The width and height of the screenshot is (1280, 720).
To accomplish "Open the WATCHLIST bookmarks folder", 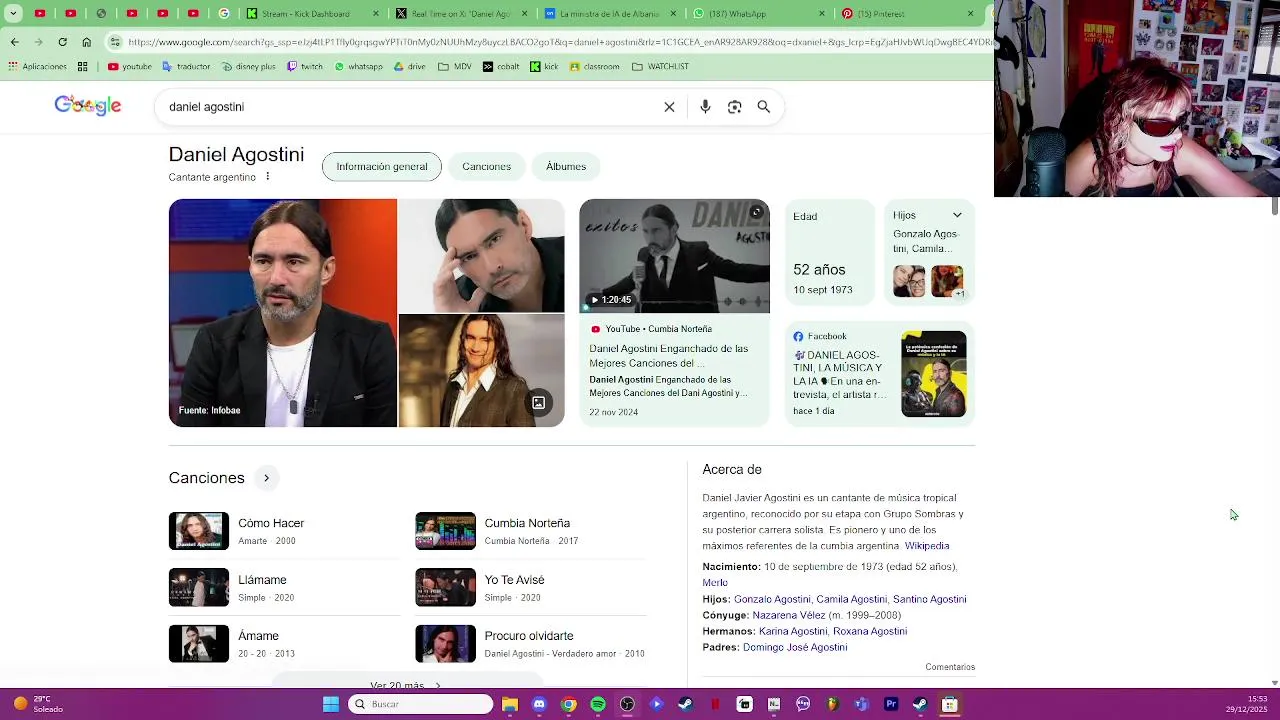I will pos(660,67).
